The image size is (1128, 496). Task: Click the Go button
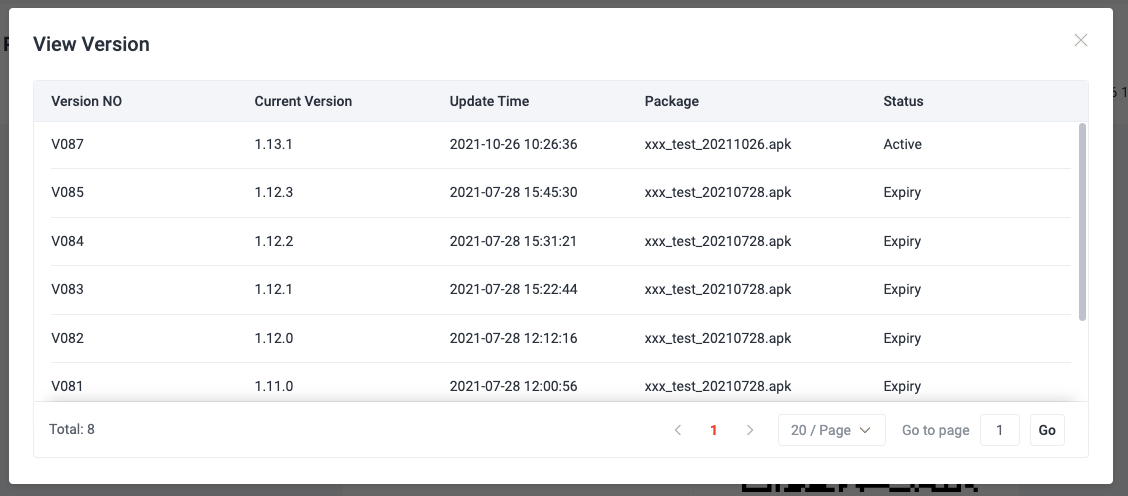[1047, 430]
